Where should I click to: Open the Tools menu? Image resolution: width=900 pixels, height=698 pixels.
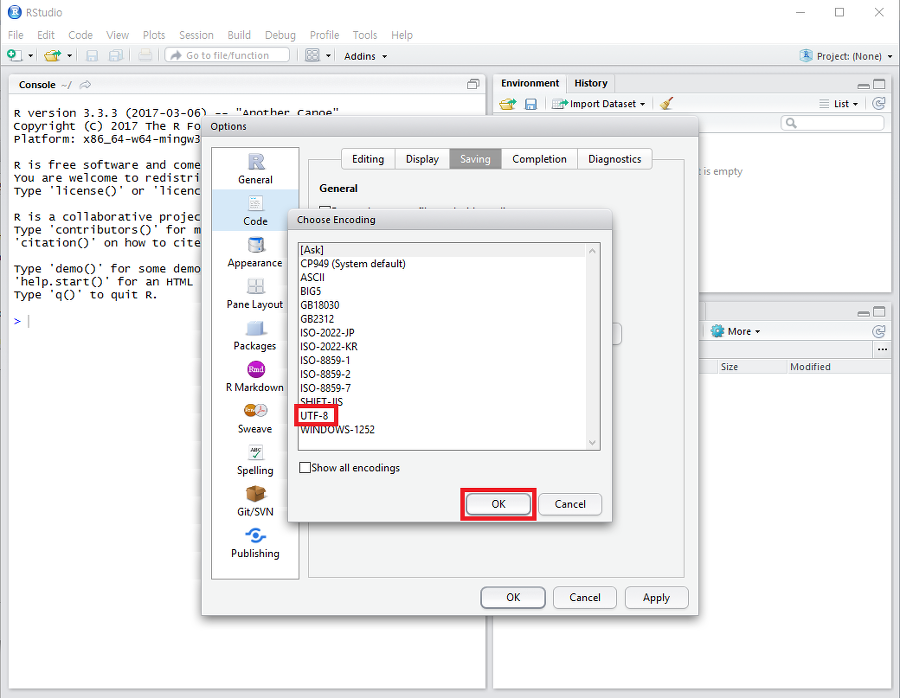tap(365, 35)
